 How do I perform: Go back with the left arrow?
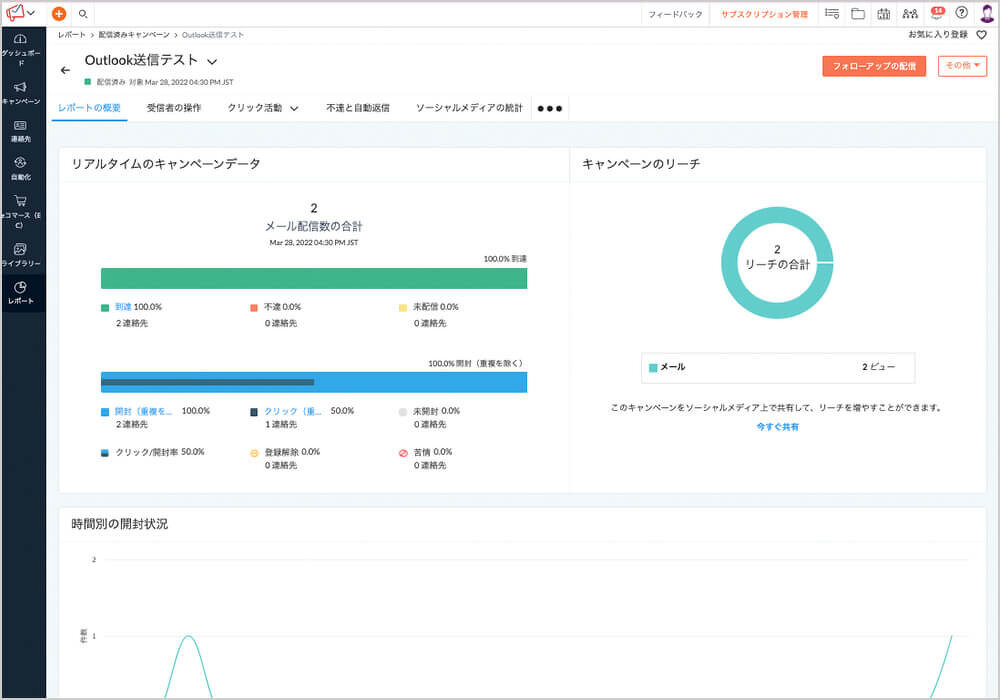[65, 70]
